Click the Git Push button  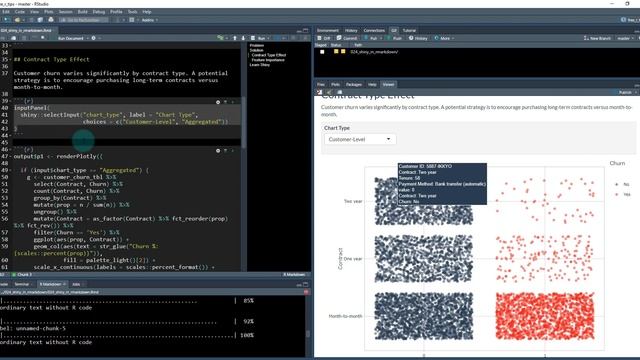pyautogui.click(x=395, y=38)
